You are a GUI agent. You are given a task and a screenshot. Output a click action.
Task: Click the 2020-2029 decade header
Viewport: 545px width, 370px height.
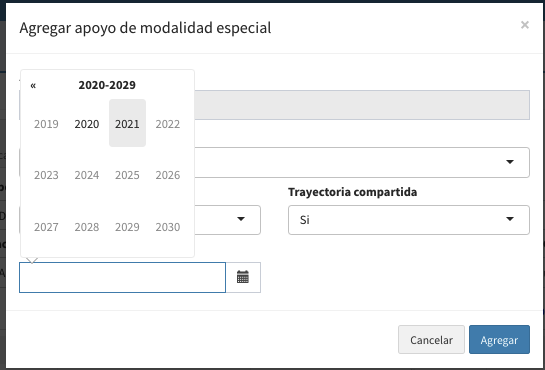click(x=107, y=85)
